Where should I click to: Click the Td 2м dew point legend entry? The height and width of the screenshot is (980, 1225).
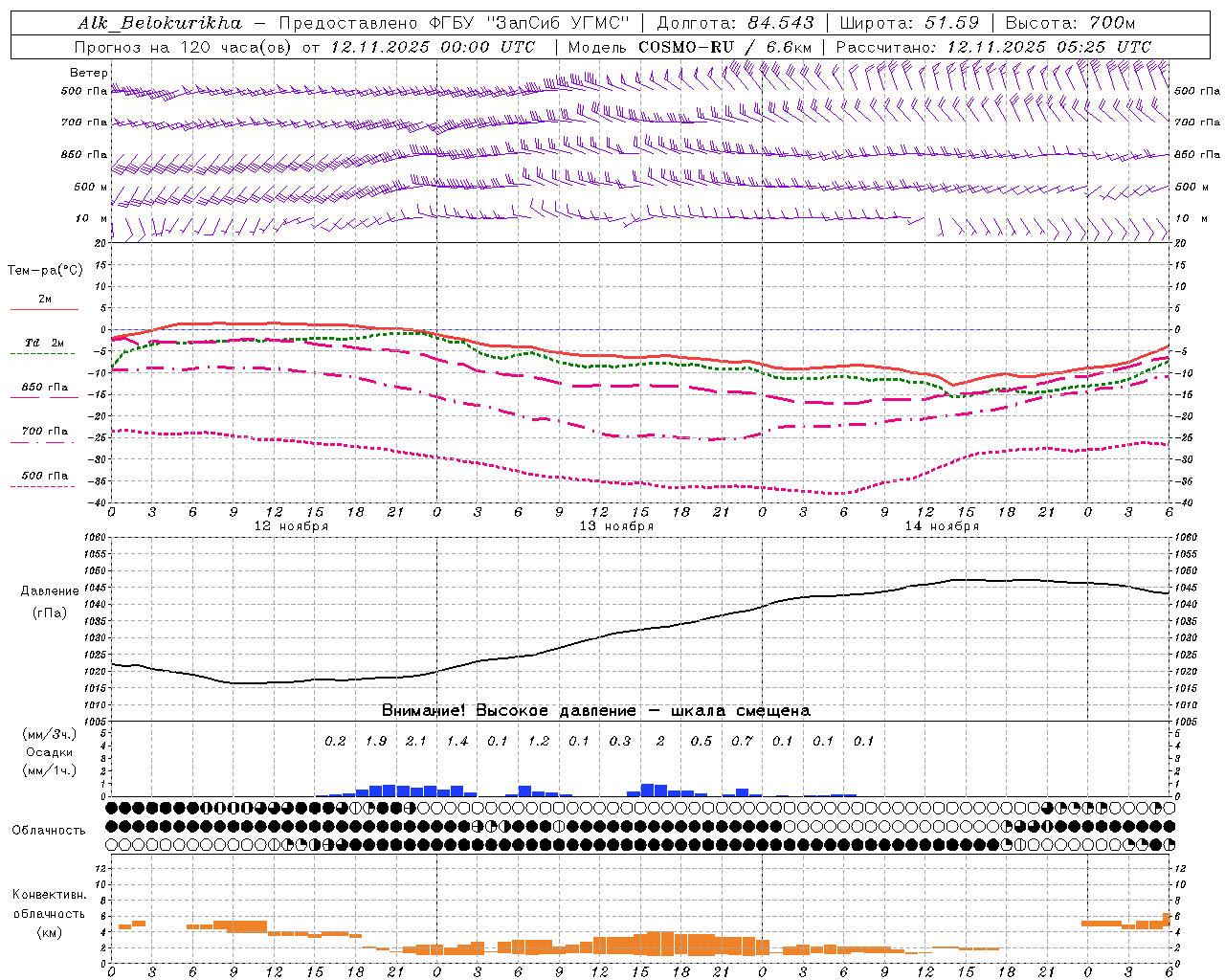pos(45,343)
